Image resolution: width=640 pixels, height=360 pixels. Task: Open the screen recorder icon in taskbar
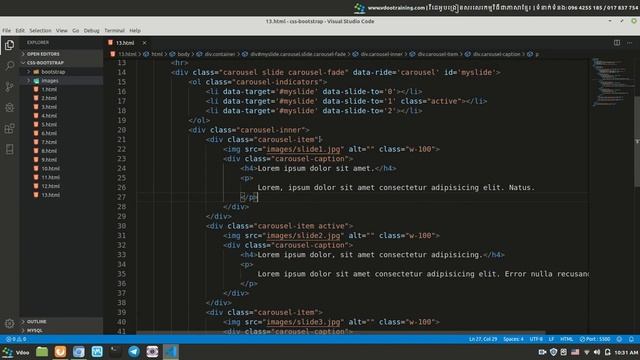pyautogui.click(x=152, y=351)
